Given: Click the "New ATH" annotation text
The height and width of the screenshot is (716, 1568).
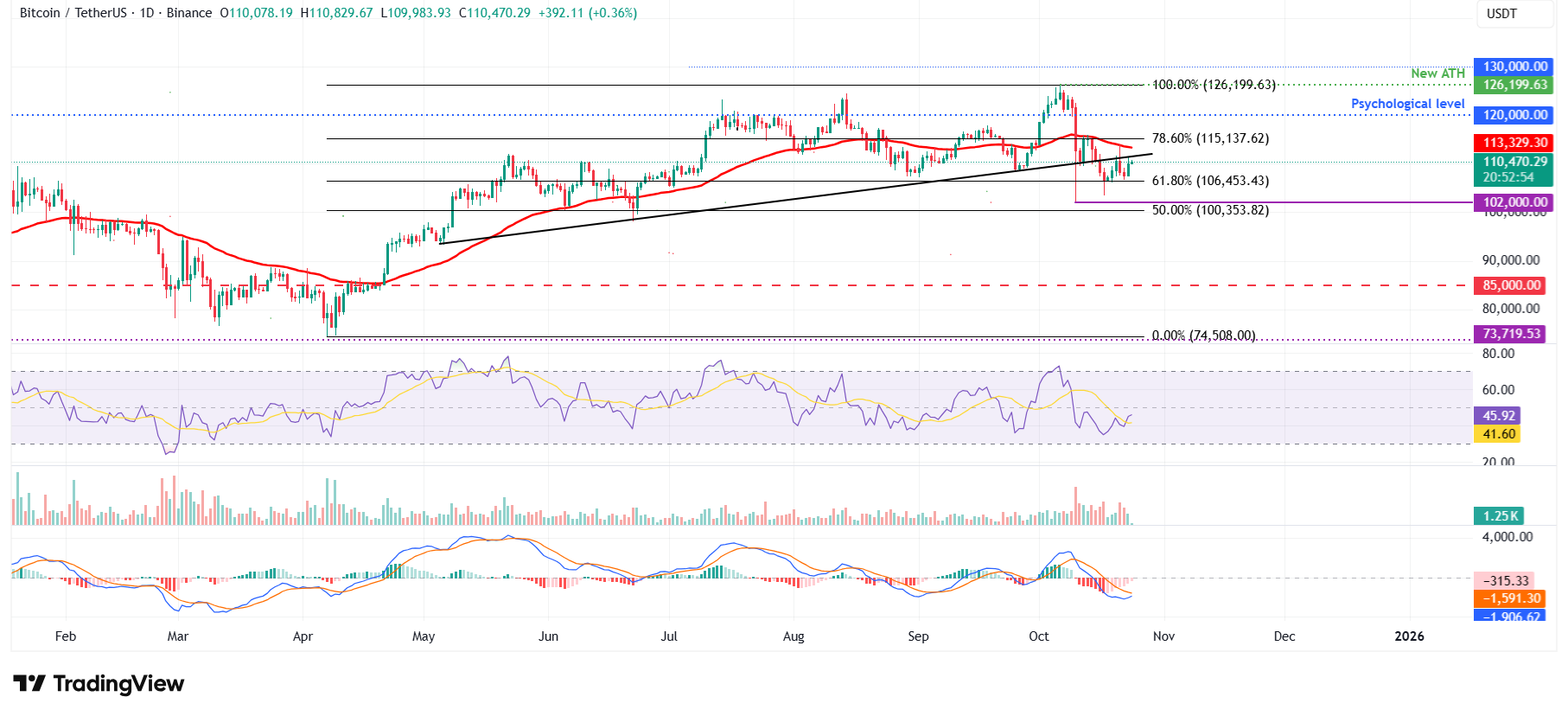Looking at the screenshot, I should [x=1437, y=74].
